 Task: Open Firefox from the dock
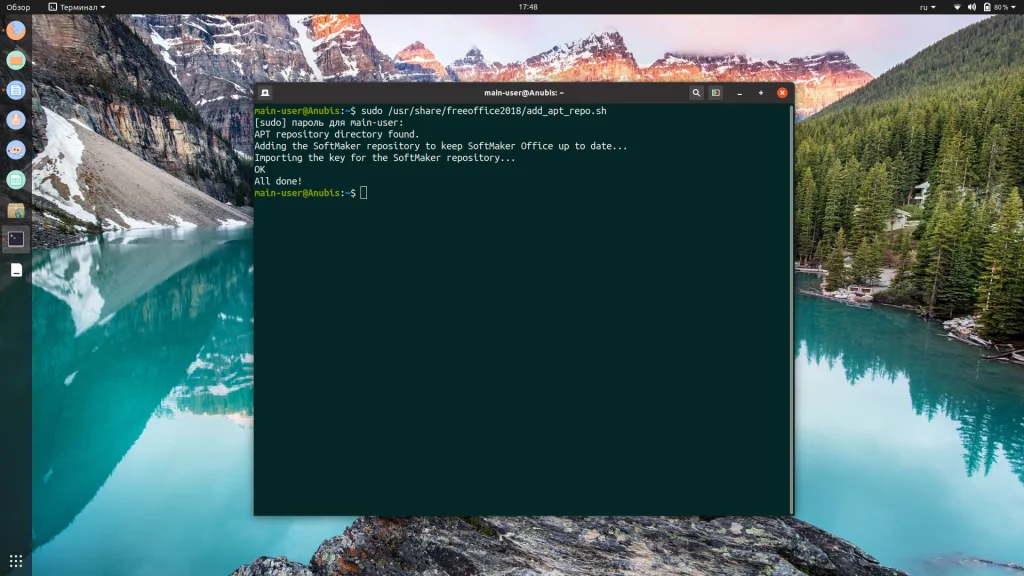click(16, 30)
